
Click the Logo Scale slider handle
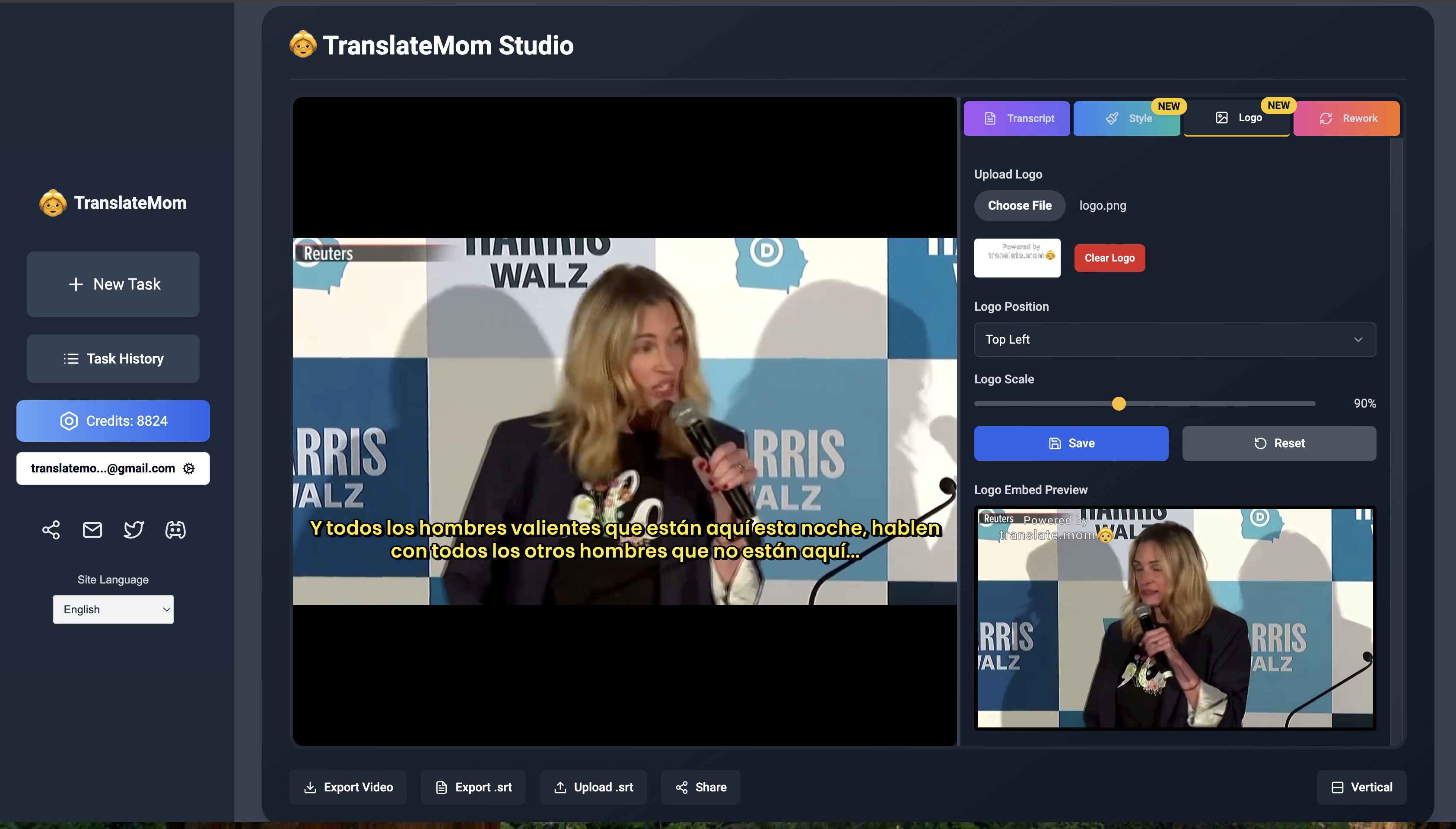(1119, 404)
